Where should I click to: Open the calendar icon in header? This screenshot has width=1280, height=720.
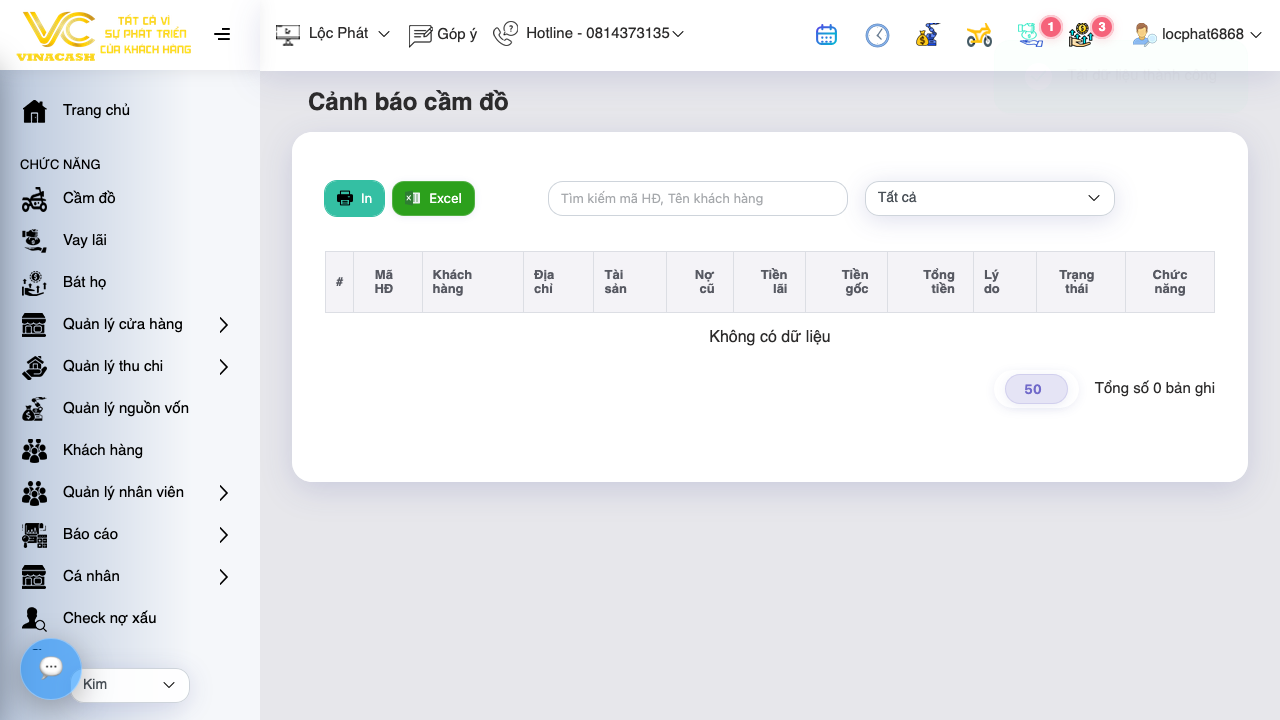tap(826, 35)
